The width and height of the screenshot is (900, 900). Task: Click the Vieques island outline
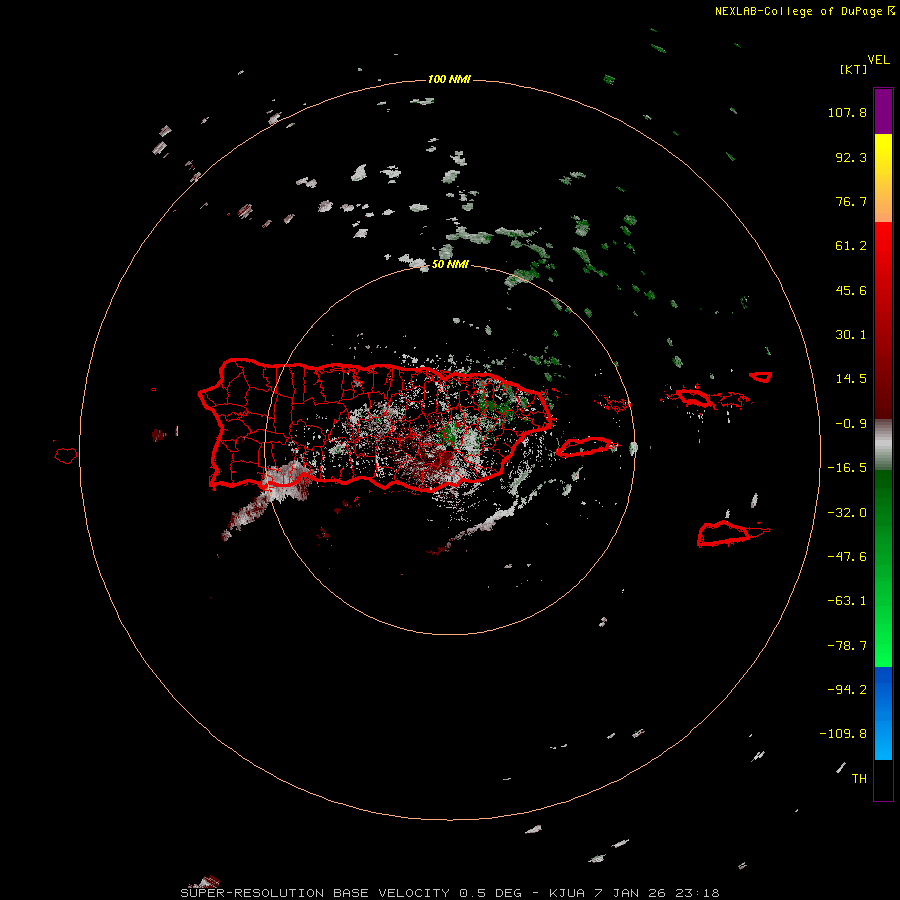[587, 447]
